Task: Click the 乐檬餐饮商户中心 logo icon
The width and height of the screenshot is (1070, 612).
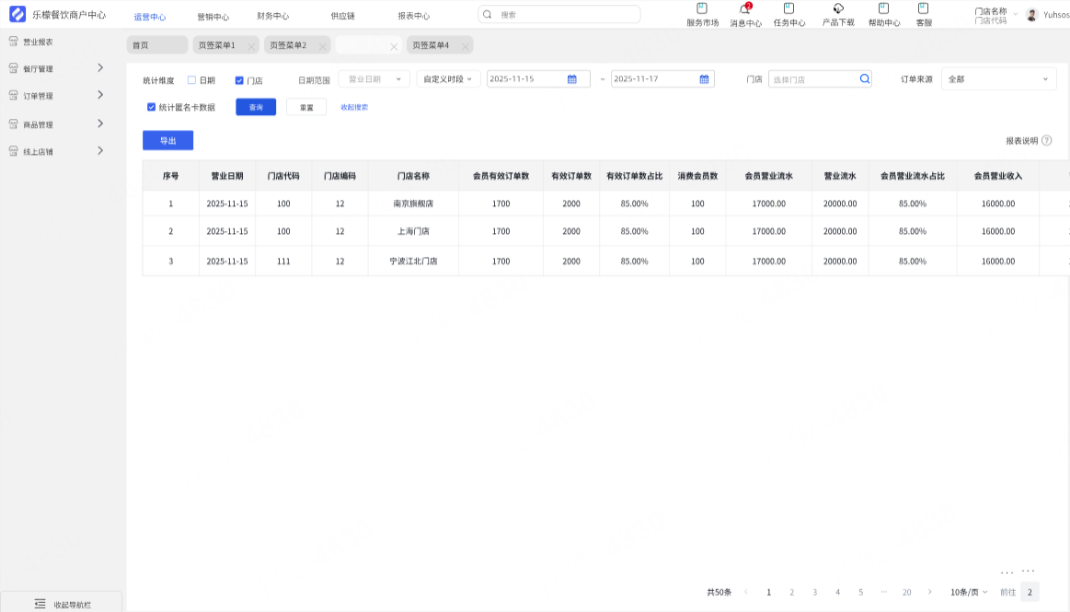Action: click(17, 14)
